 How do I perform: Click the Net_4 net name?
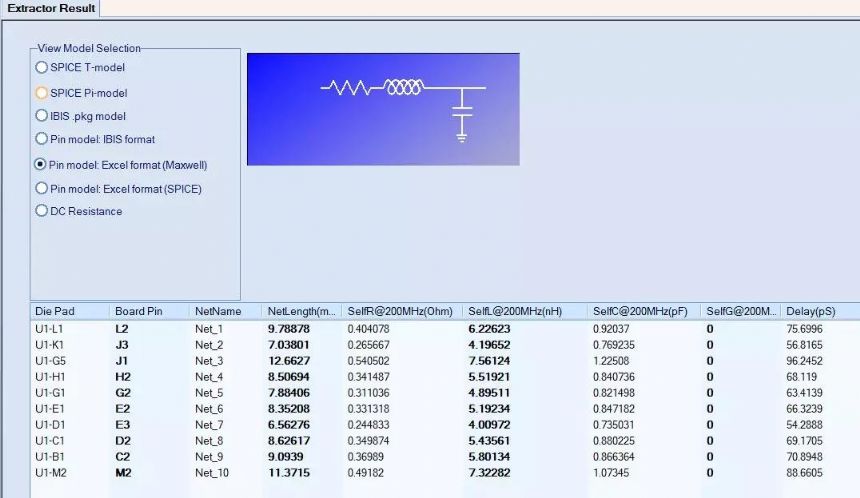point(209,377)
